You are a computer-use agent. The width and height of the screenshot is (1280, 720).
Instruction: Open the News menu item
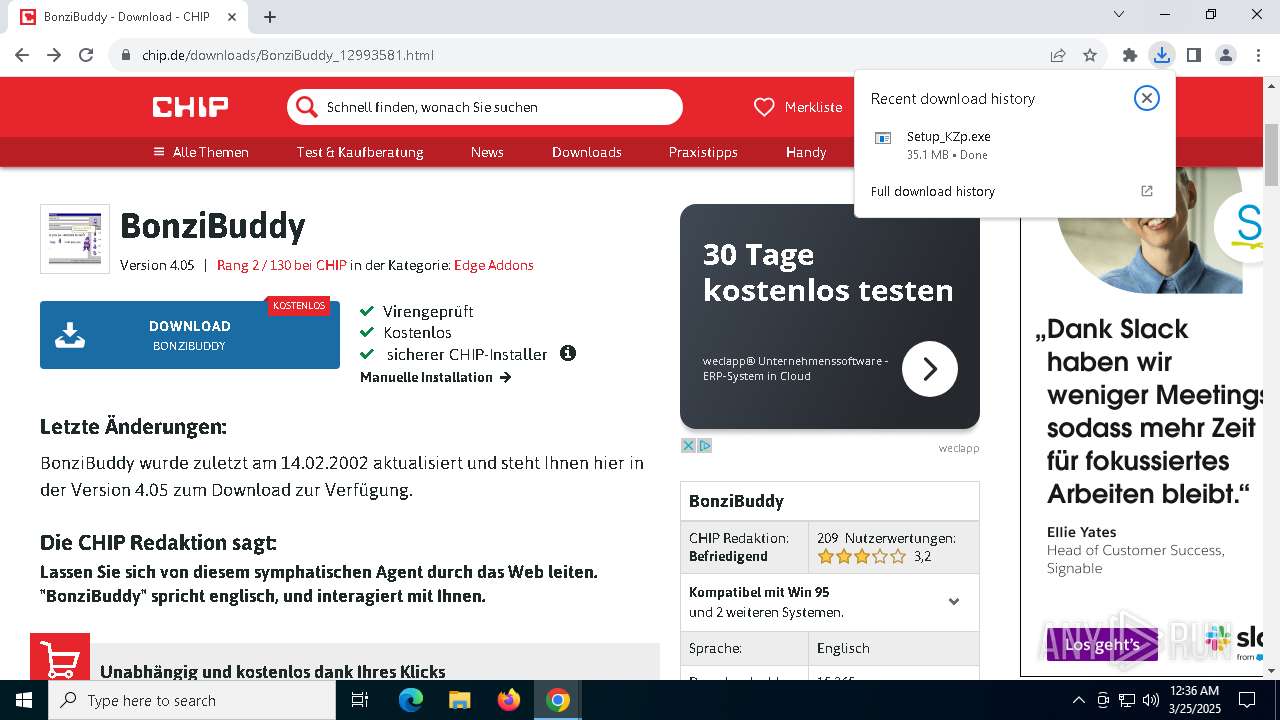pyautogui.click(x=487, y=152)
